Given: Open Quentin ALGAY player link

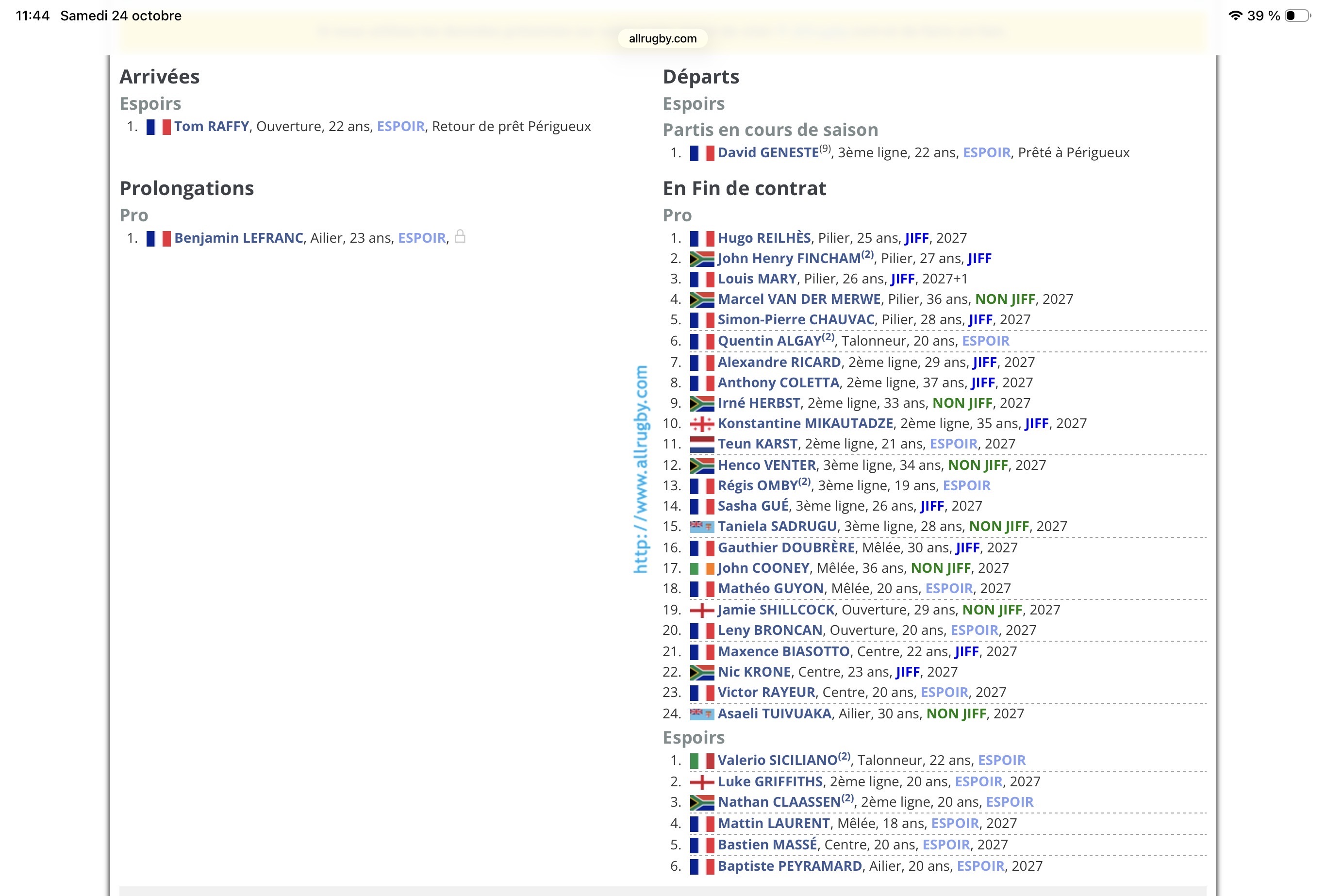Looking at the screenshot, I should click(x=769, y=341).
